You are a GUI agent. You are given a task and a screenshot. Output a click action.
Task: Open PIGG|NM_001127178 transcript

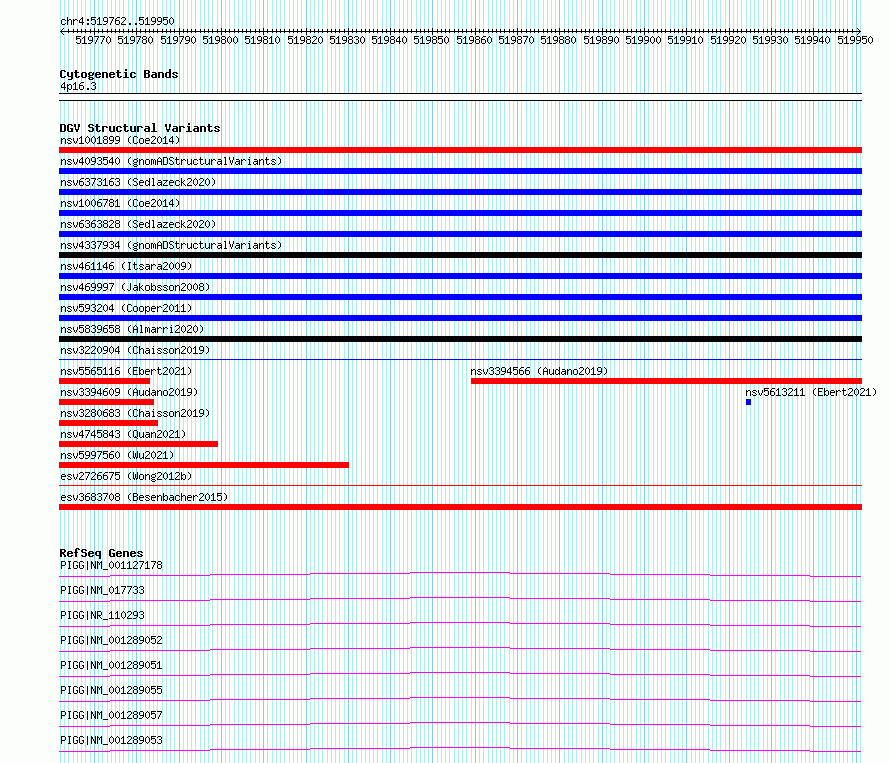point(111,565)
